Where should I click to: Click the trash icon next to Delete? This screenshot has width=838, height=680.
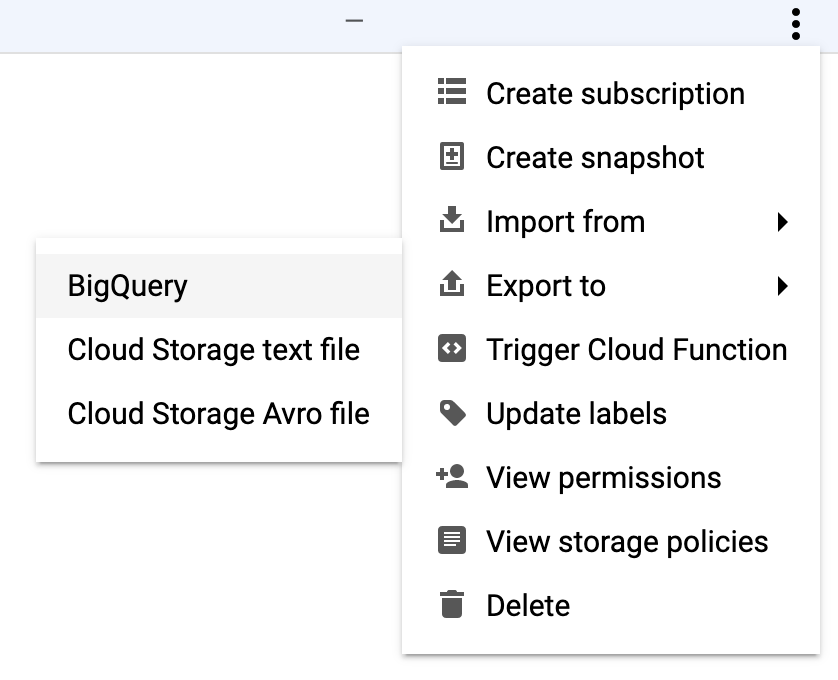(452, 605)
